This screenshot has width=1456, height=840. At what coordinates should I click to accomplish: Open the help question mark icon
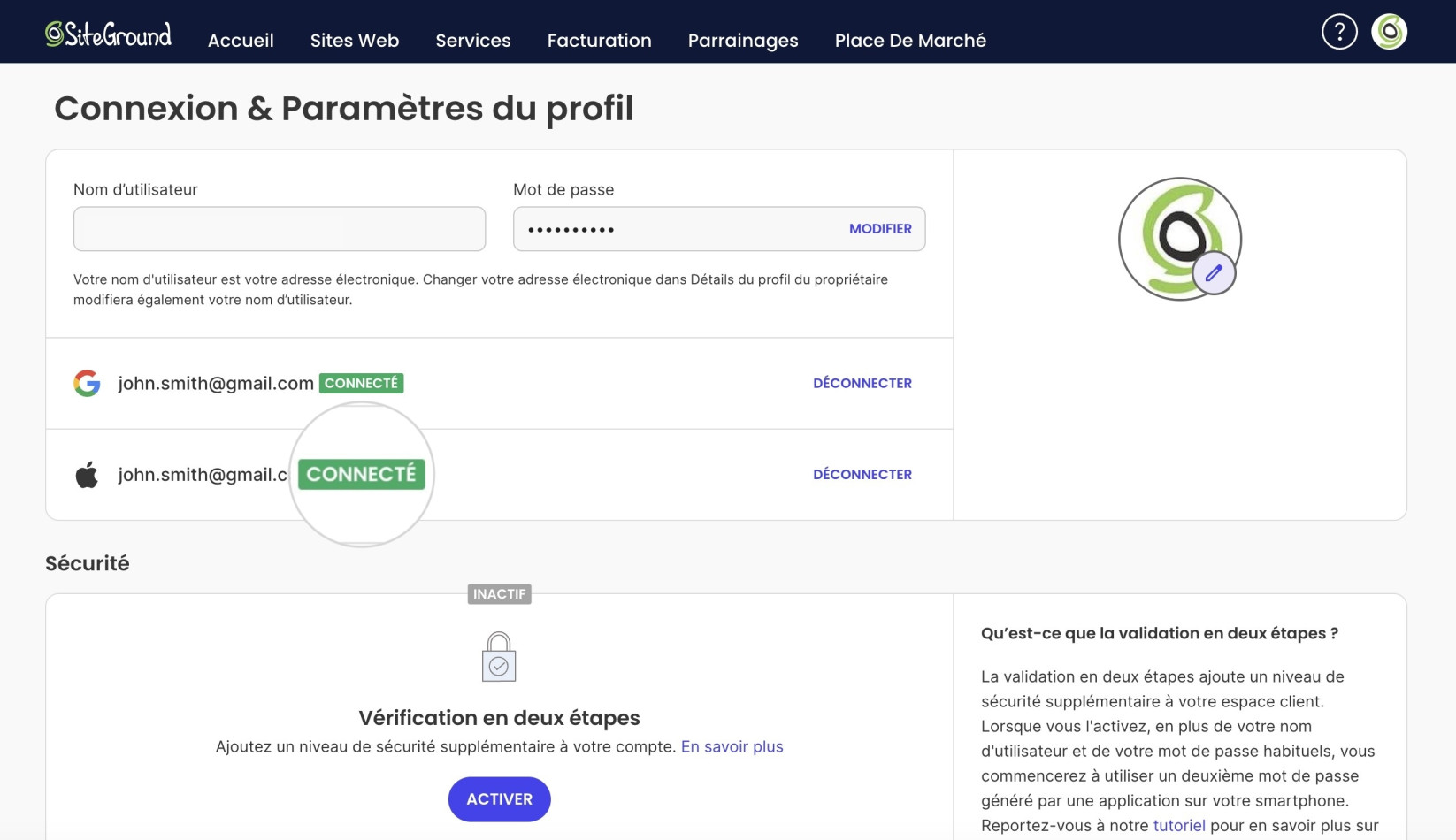tap(1339, 32)
